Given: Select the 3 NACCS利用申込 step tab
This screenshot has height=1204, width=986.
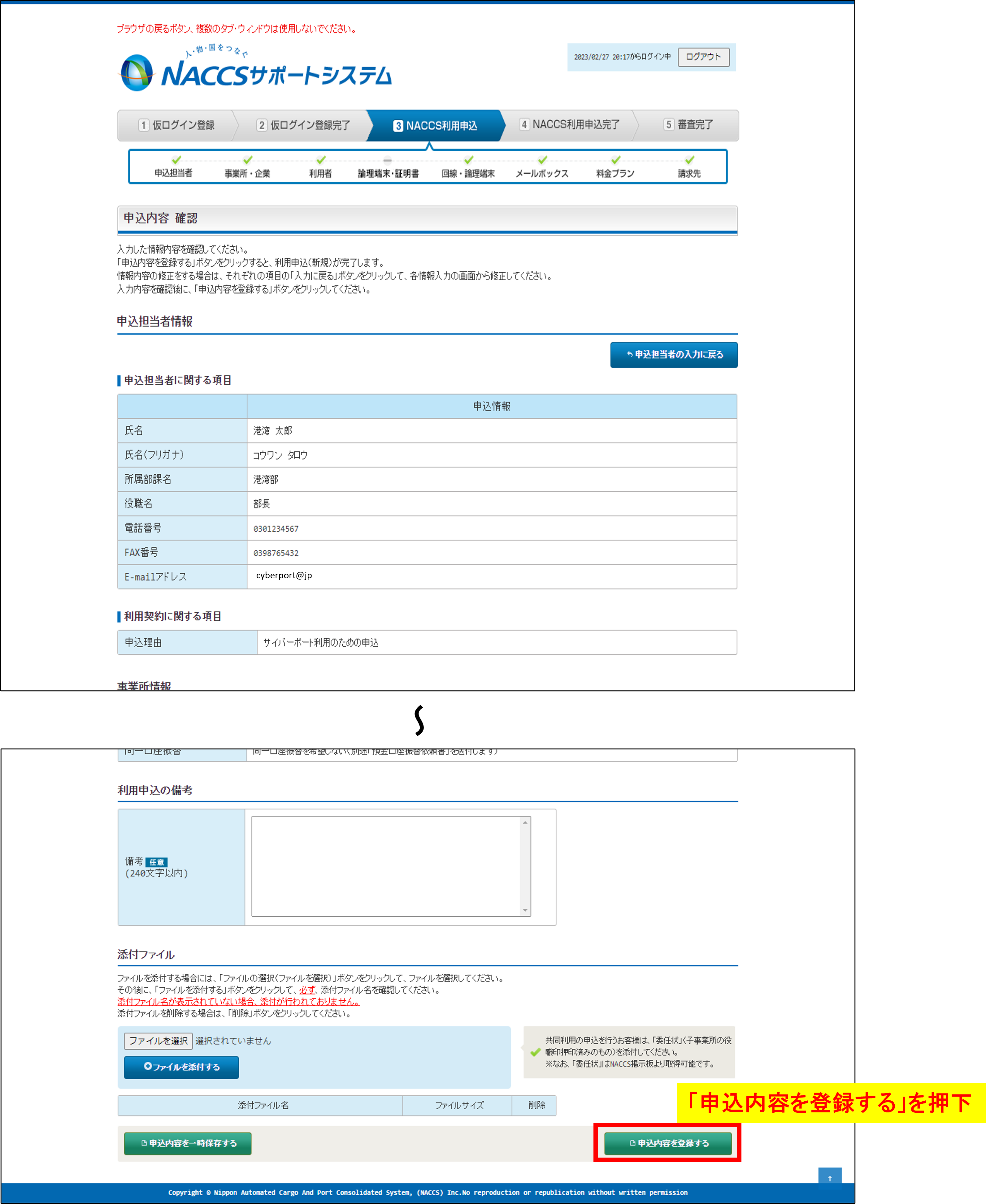Looking at the screenshot, I should (x=436, y=125).
